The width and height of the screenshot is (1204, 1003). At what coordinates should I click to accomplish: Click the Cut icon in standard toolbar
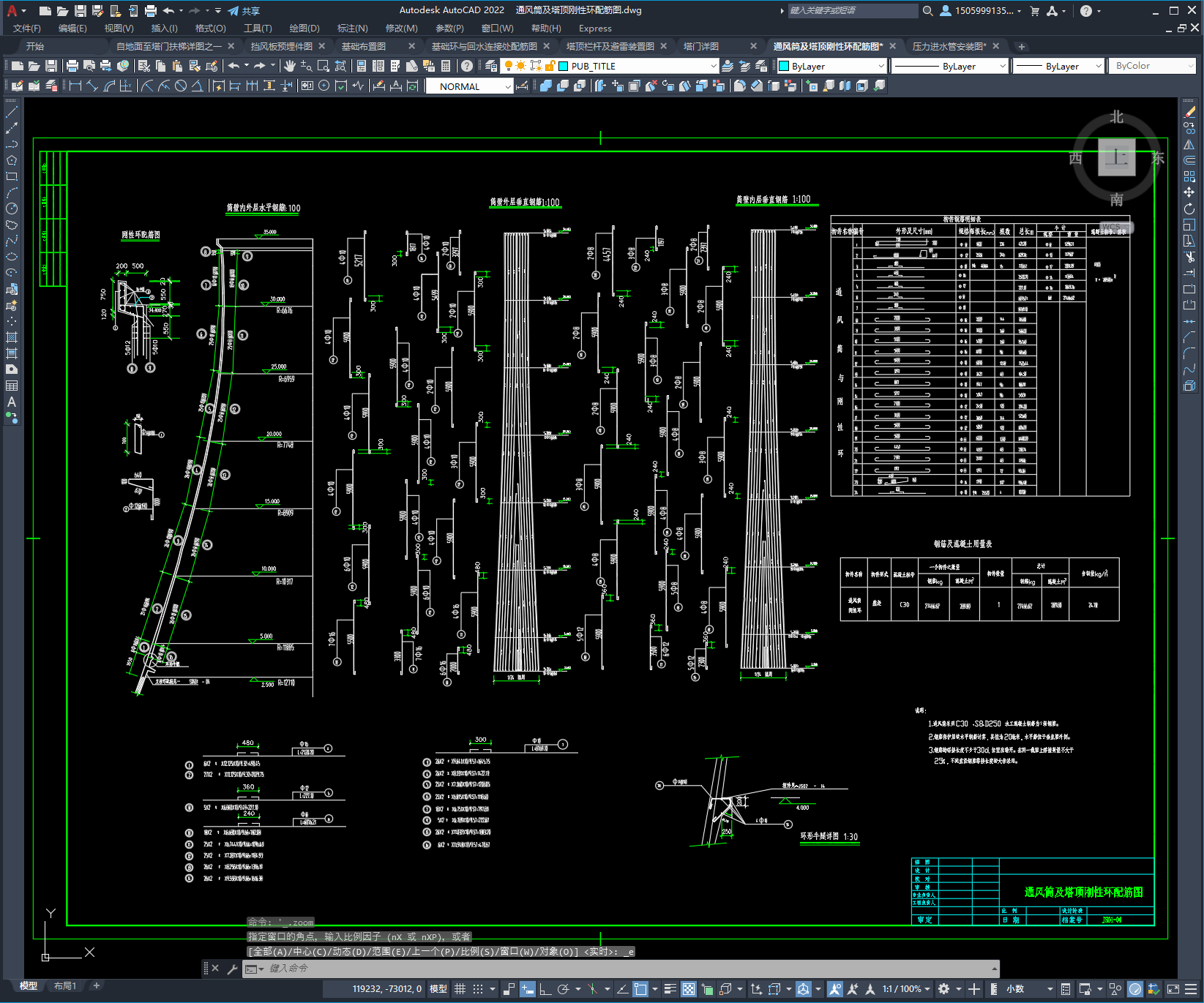coord(144,66)
